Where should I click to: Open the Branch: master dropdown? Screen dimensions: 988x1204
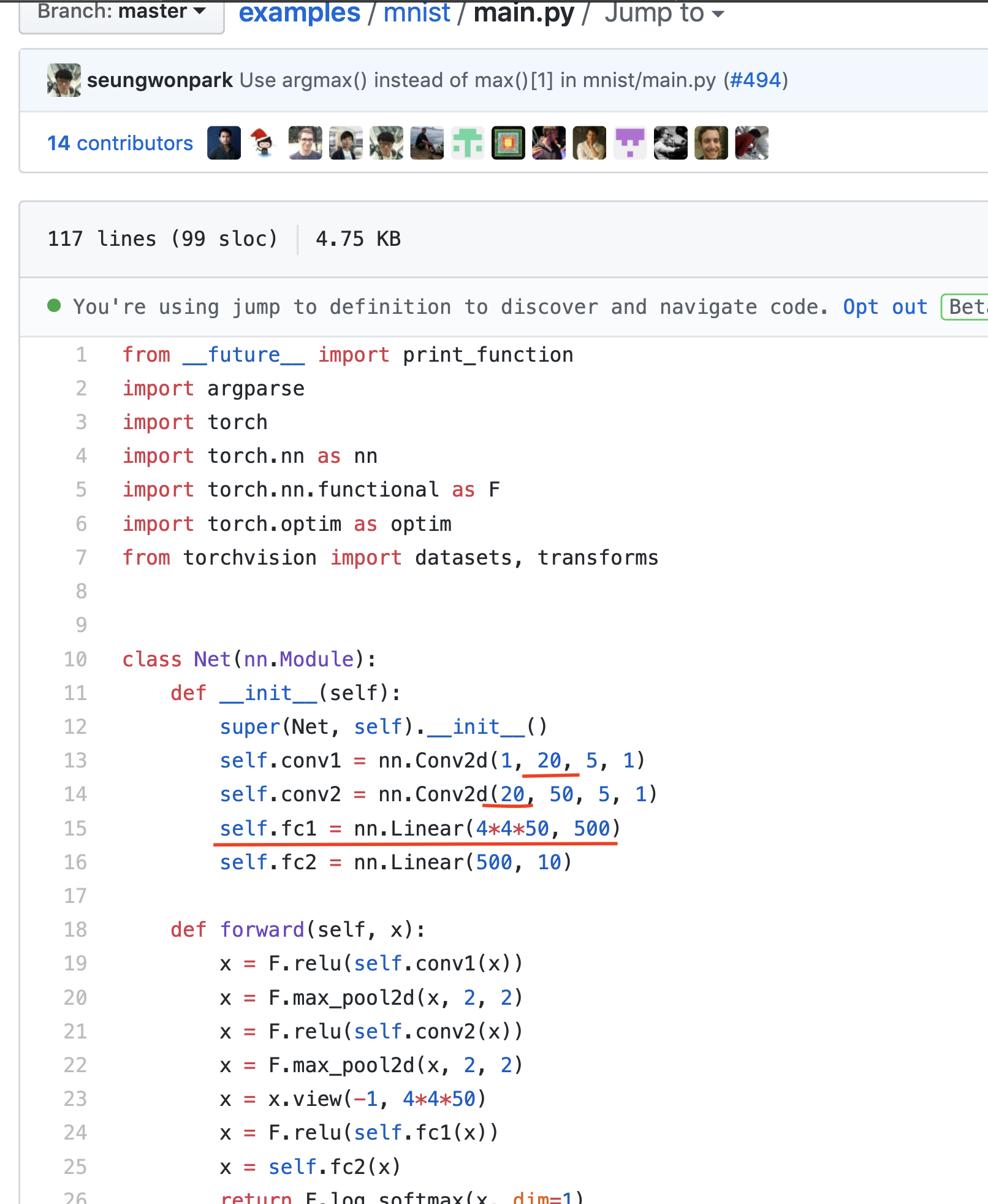click(121, 12)
